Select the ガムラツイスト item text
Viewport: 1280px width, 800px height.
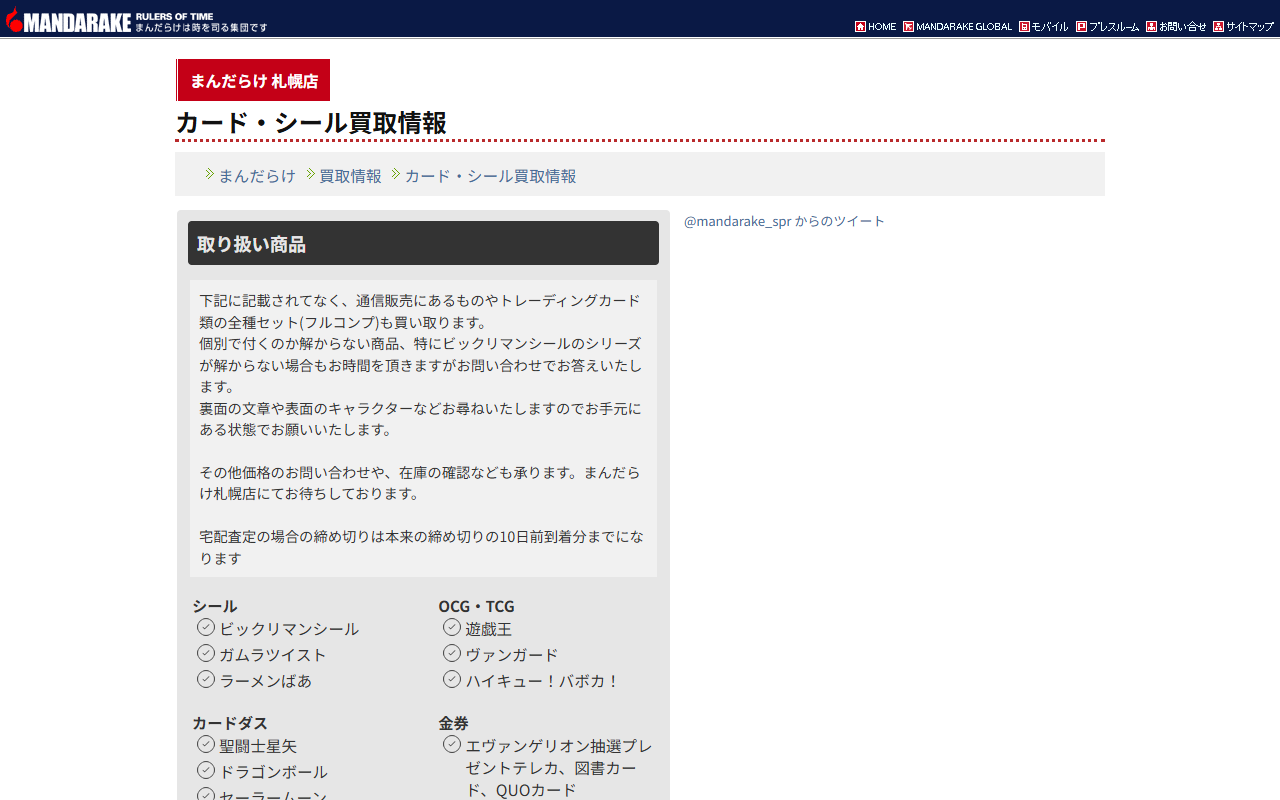point(273,655)
